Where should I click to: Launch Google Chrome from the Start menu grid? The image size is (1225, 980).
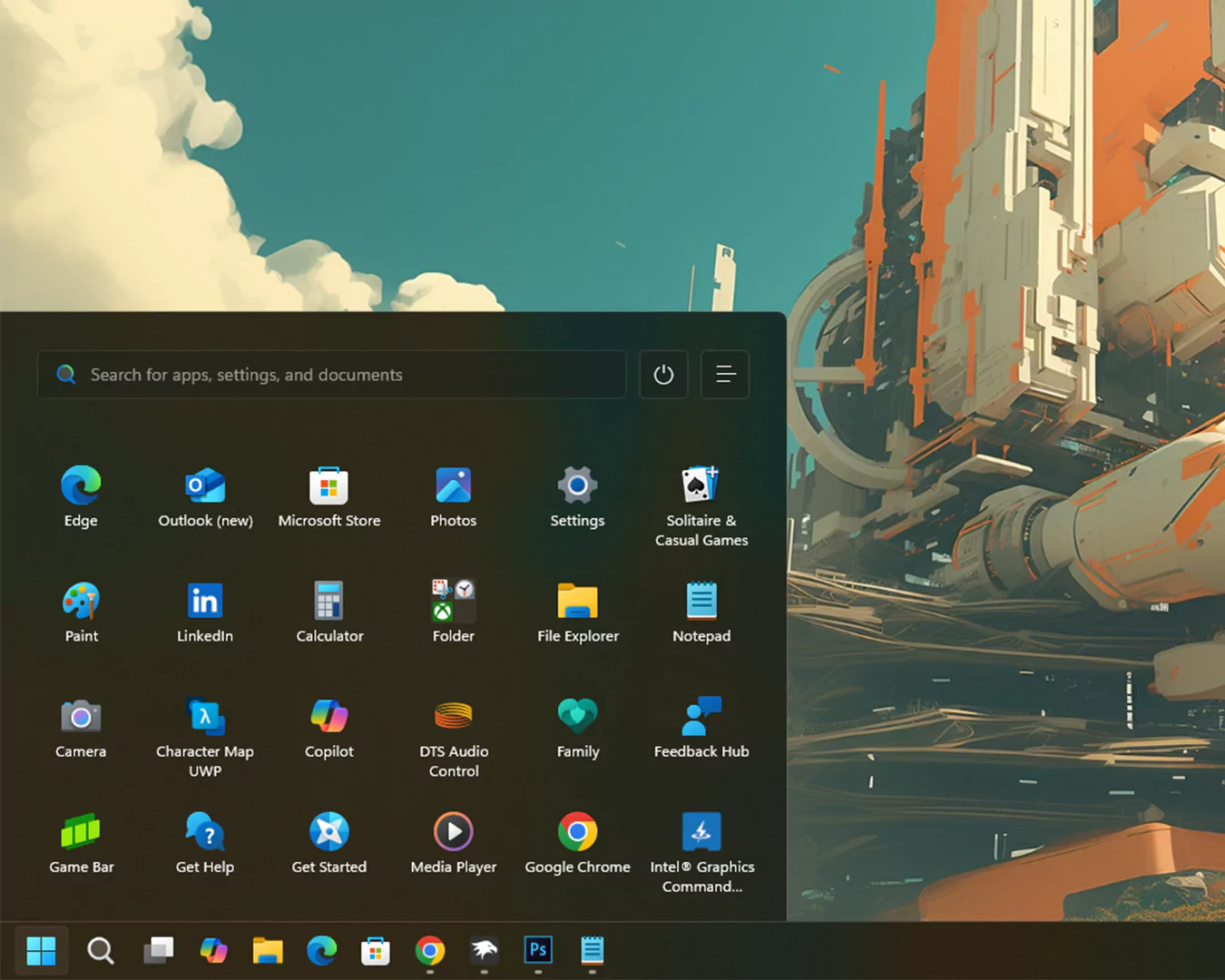pos(577,842)
